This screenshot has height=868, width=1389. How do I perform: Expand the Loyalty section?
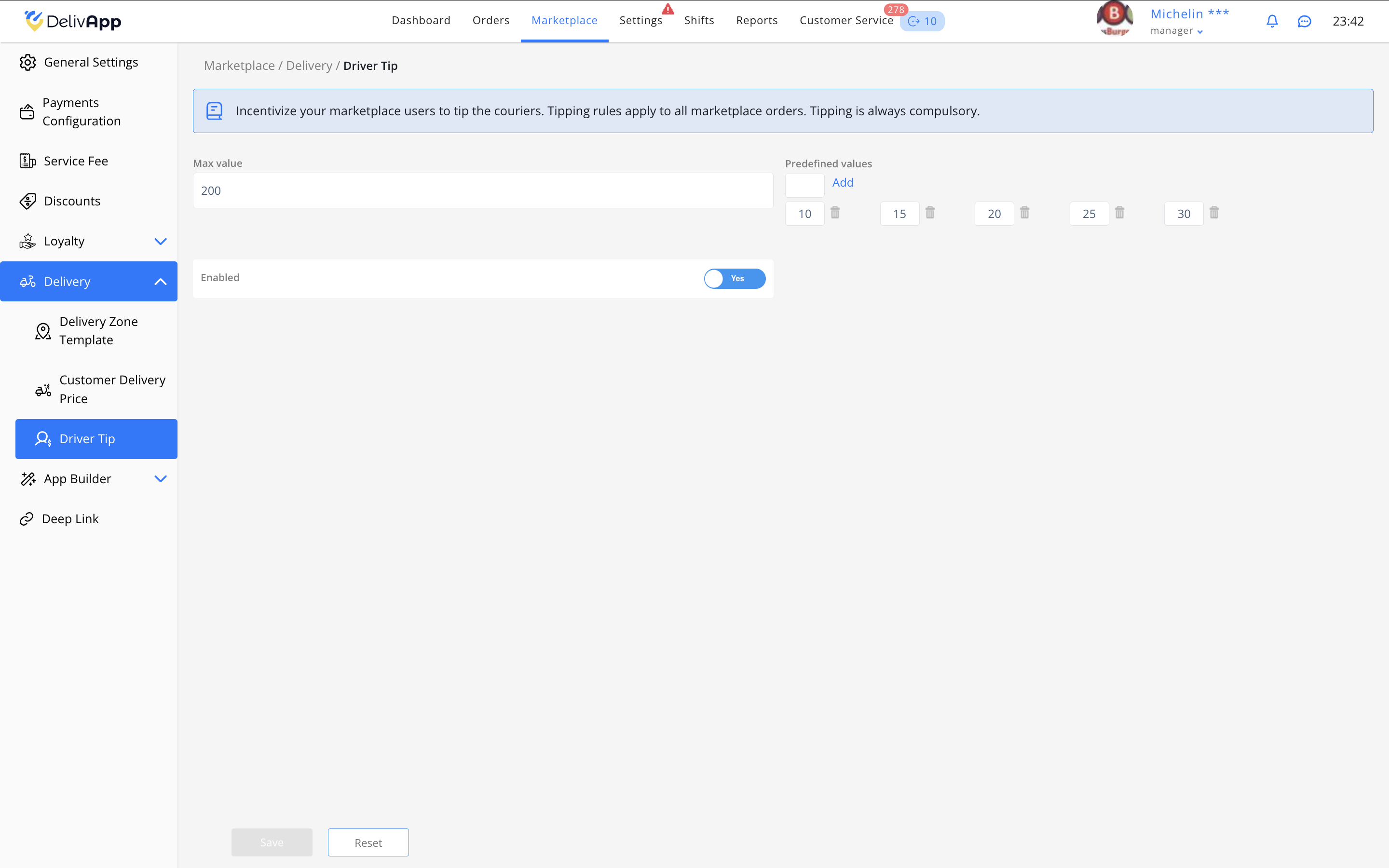(x=160, y=241)
